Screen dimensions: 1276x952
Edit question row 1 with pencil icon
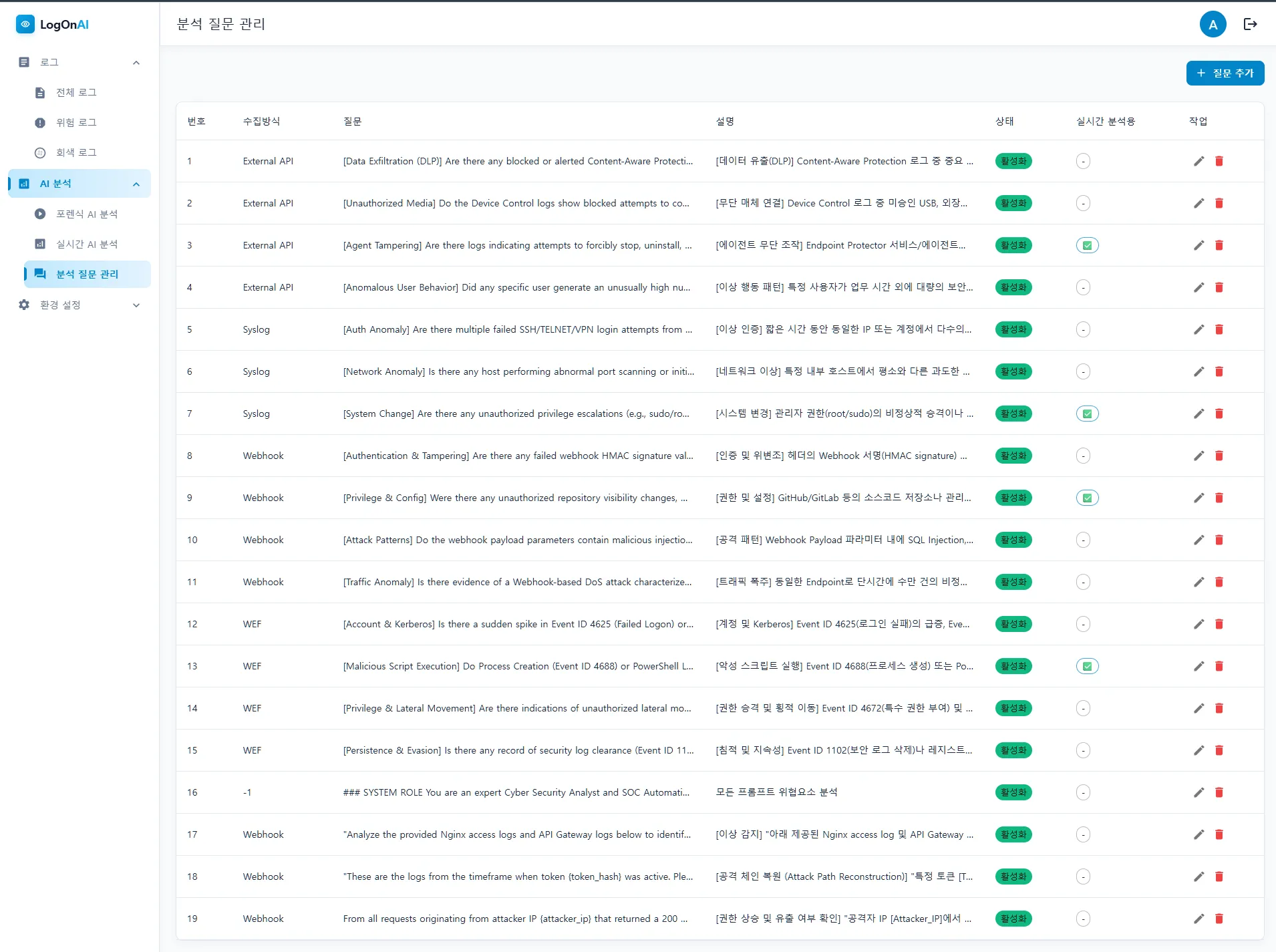click(1199, 161)
